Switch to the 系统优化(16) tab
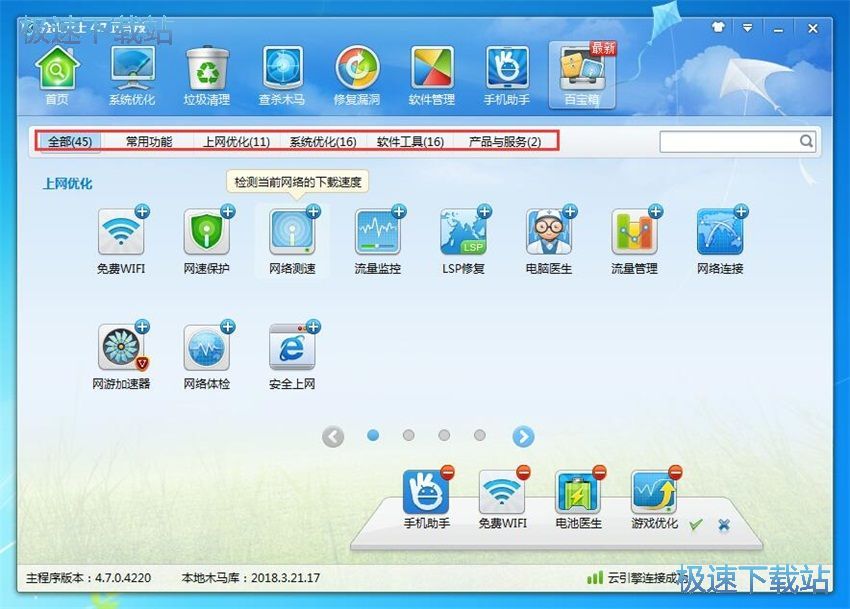 pyautogui.click(x=323, y=142)
